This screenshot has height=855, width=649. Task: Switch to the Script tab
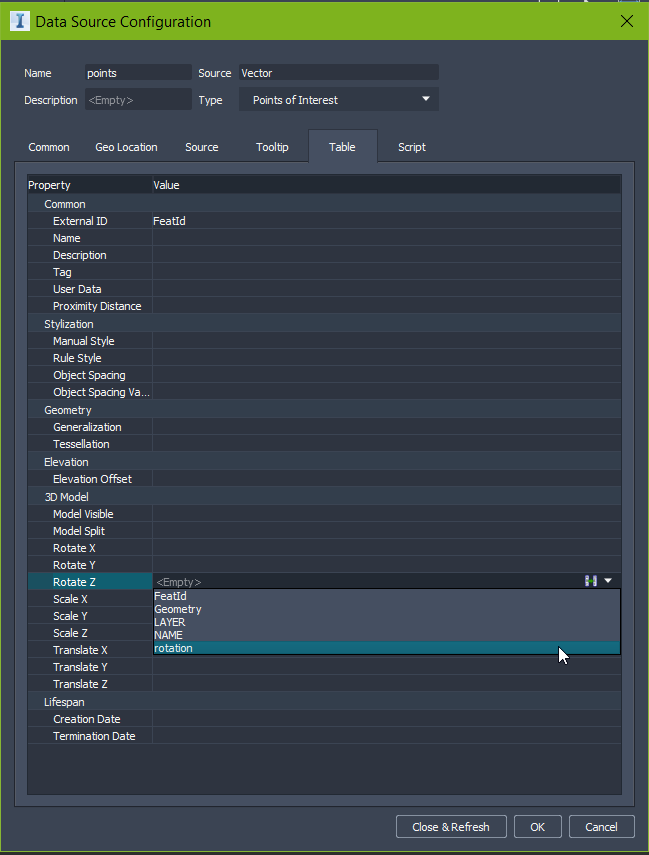click(x=411, y=146)
